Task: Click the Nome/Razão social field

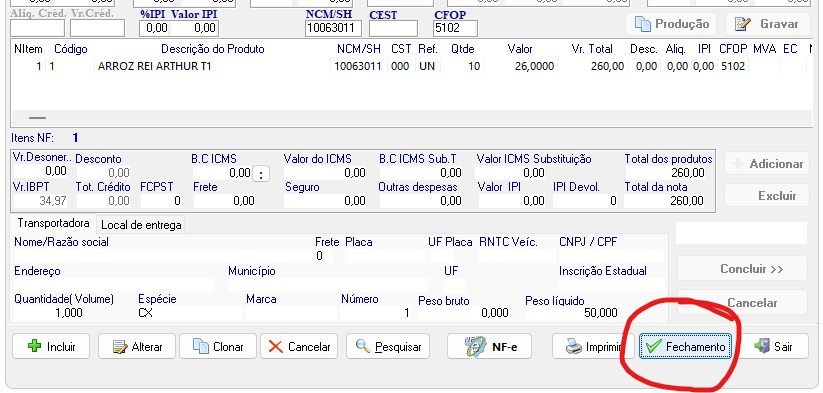Action: 162,256
